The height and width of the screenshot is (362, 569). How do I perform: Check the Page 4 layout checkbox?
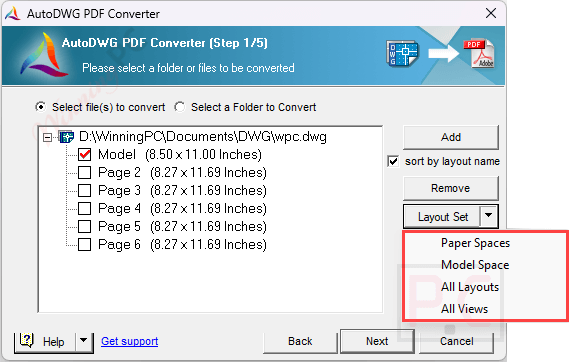[85, 209]
